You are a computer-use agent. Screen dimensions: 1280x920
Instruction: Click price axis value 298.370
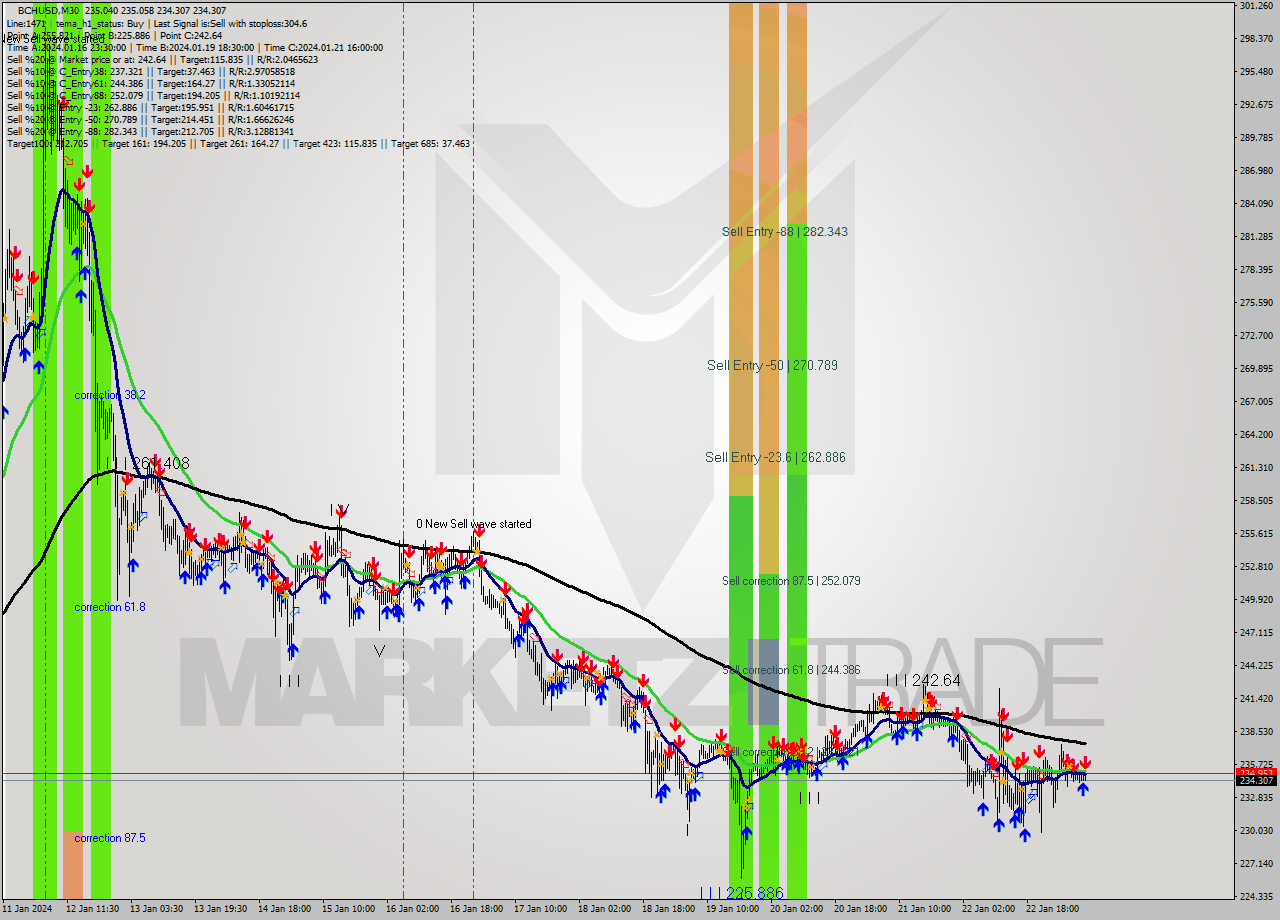coord(1256,39)
